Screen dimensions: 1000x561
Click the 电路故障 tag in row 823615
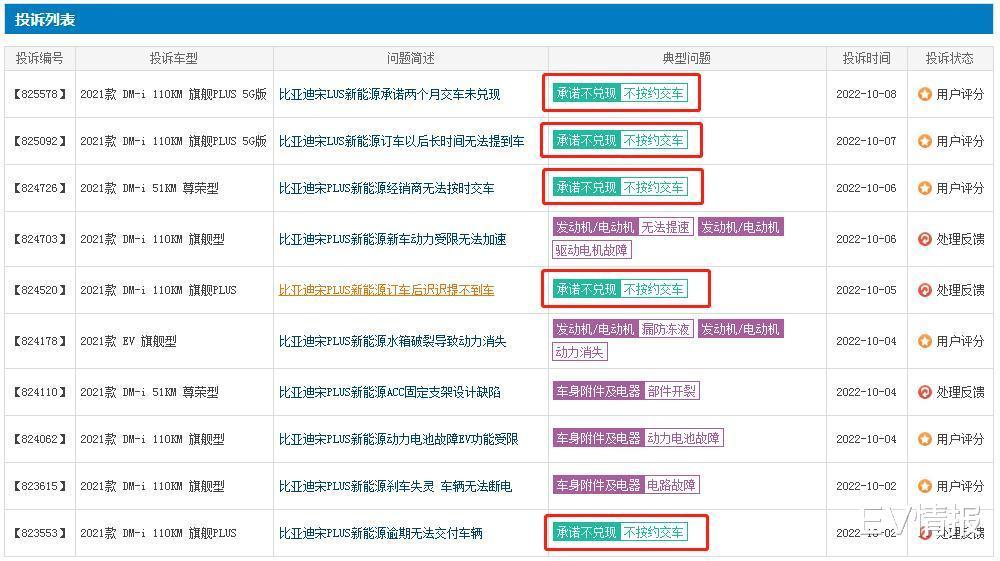pos(671,485)
